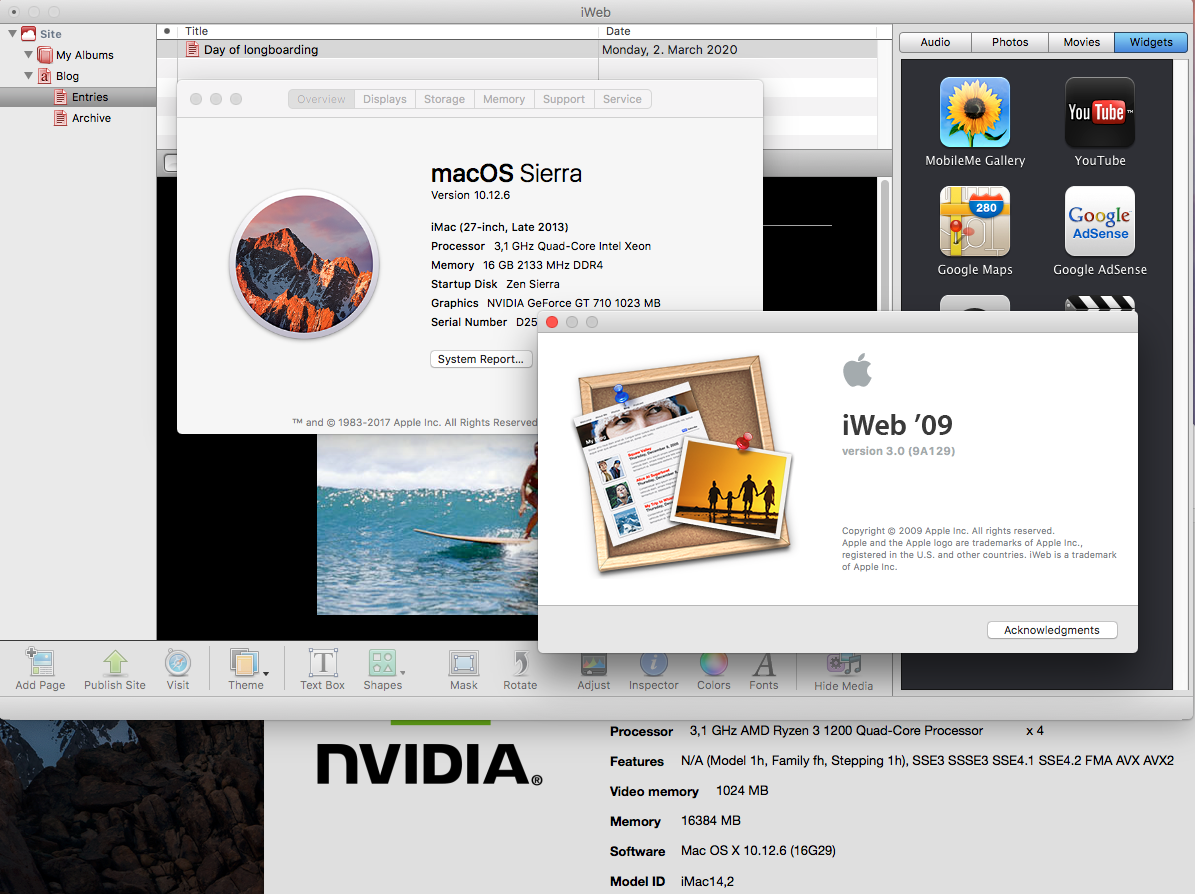The width and height of the screenshot is (1195, 894).
Task: Open the Colors picker icon
Action: click(x=713, y=664)
